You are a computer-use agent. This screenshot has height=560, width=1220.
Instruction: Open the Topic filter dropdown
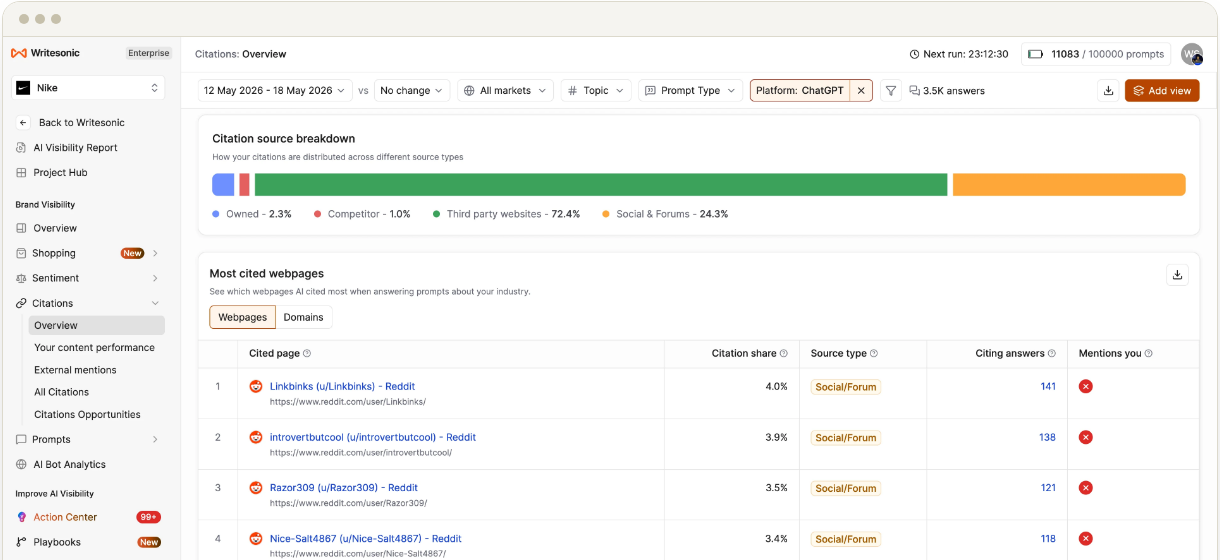pyautogui.click(x=596, y=90)
